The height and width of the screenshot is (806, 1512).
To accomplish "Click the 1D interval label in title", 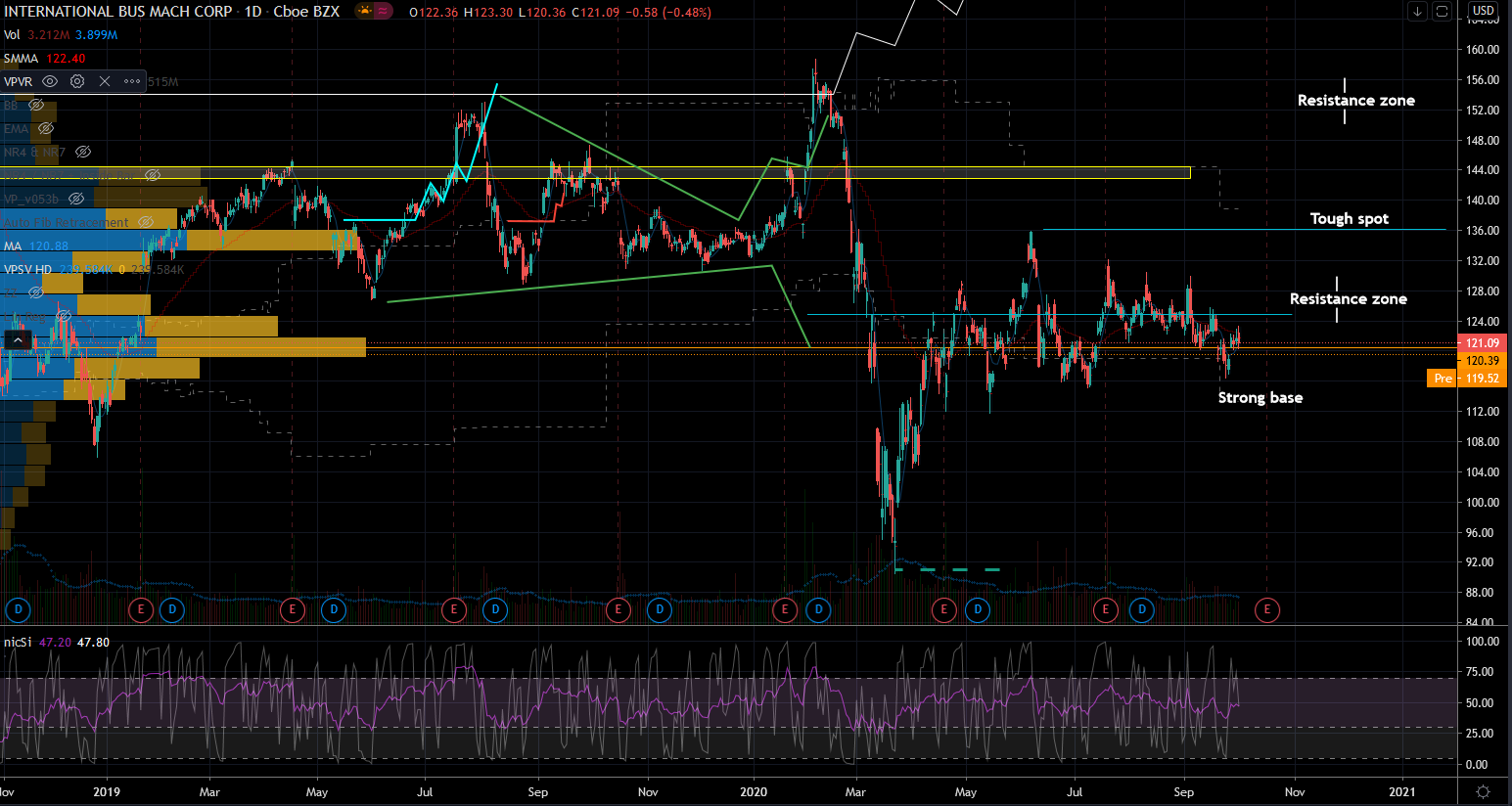I will pyautogui.click(x=252, y=12).
